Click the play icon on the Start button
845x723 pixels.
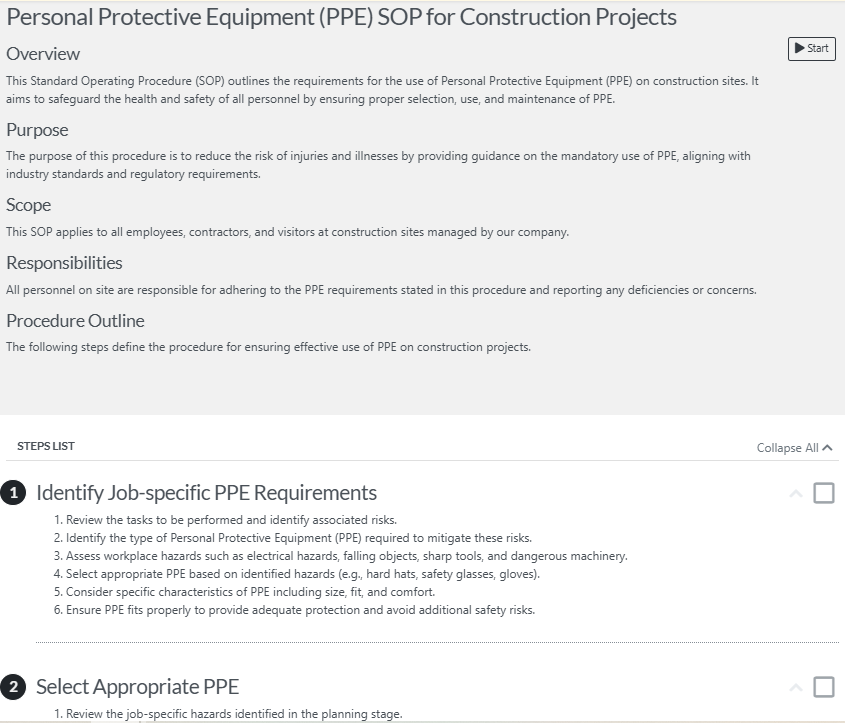799,48
